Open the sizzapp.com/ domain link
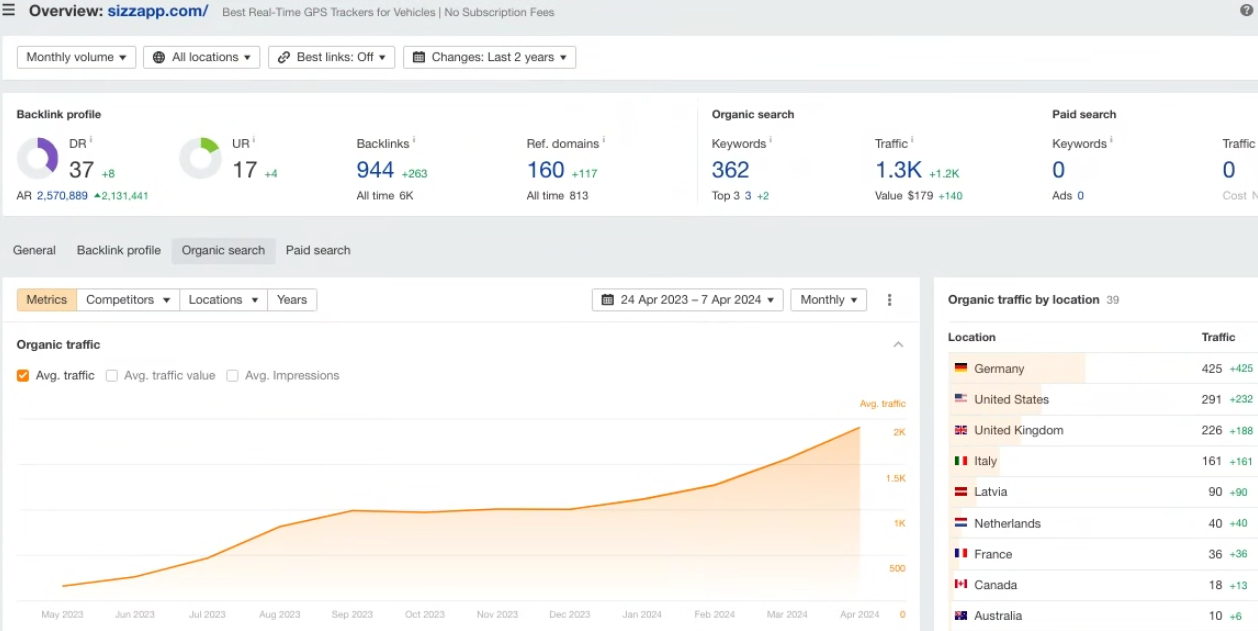The image size is (1258, 631). point(158,11)
